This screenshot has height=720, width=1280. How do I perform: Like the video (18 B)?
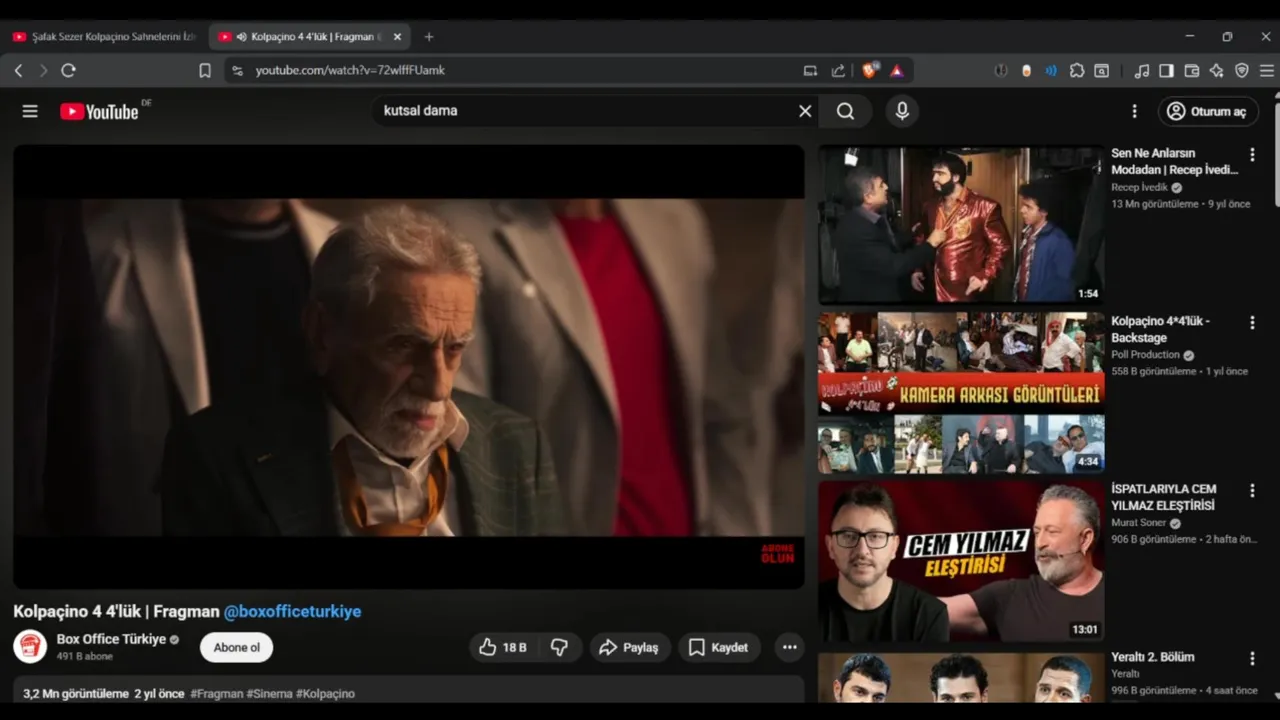tap(504, 647)
